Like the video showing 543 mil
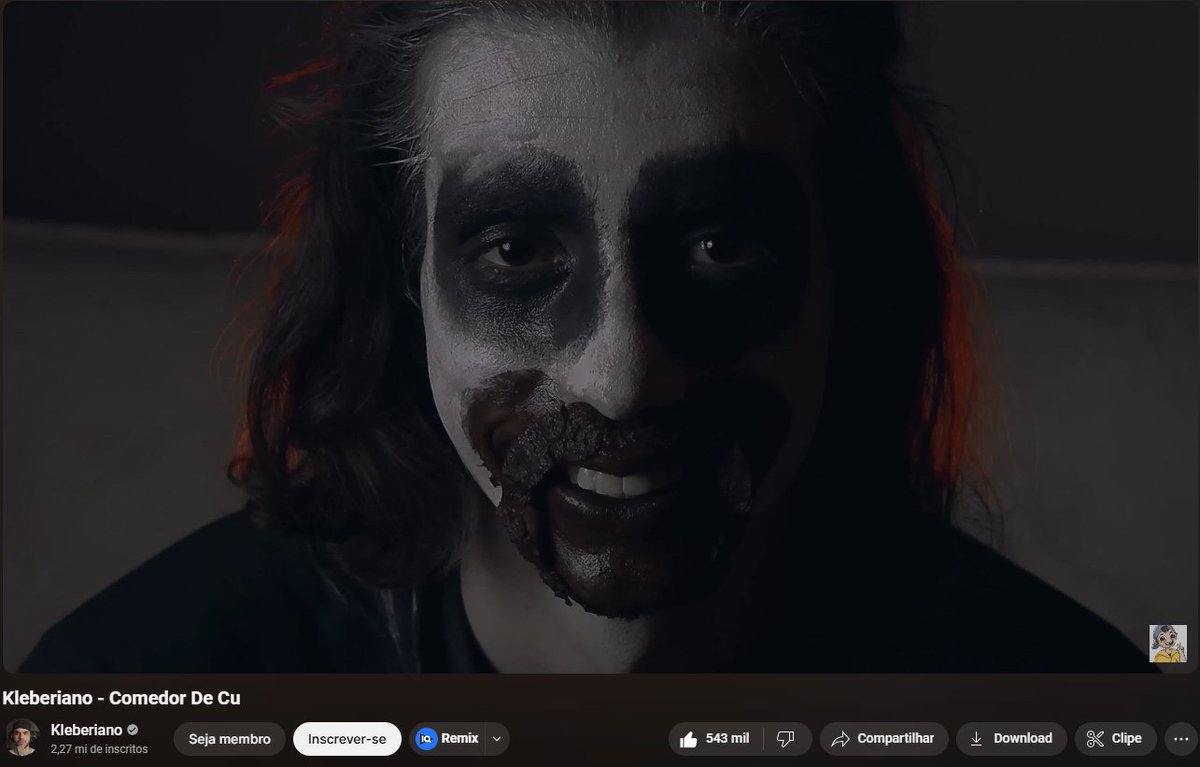Viewport: 1200px width, 767px height. [x=714, y=739]
